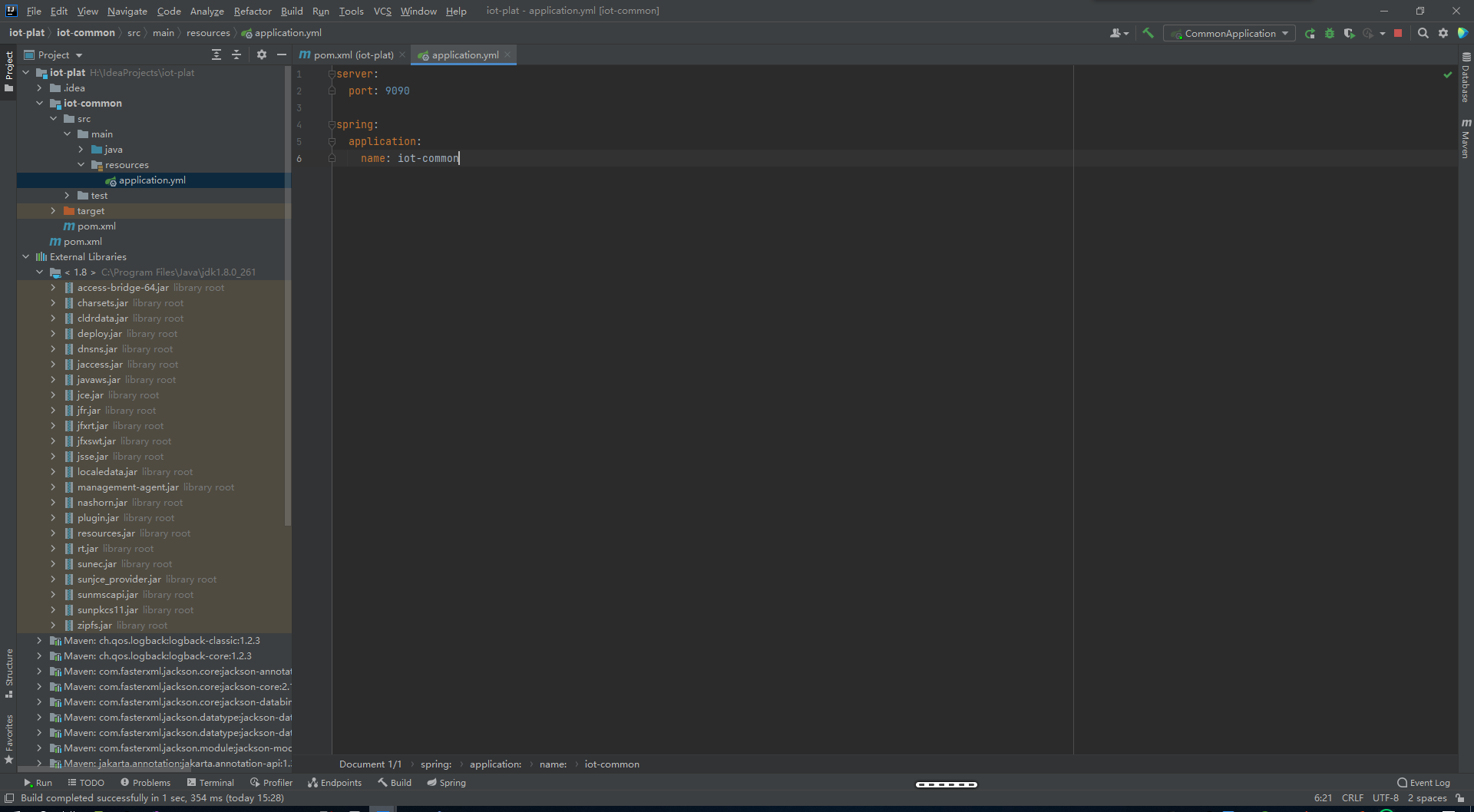Screen dimensions: 1474x812
Task: Open the Refactor menu
Action: pyautogui.click(x=253, y=11)
